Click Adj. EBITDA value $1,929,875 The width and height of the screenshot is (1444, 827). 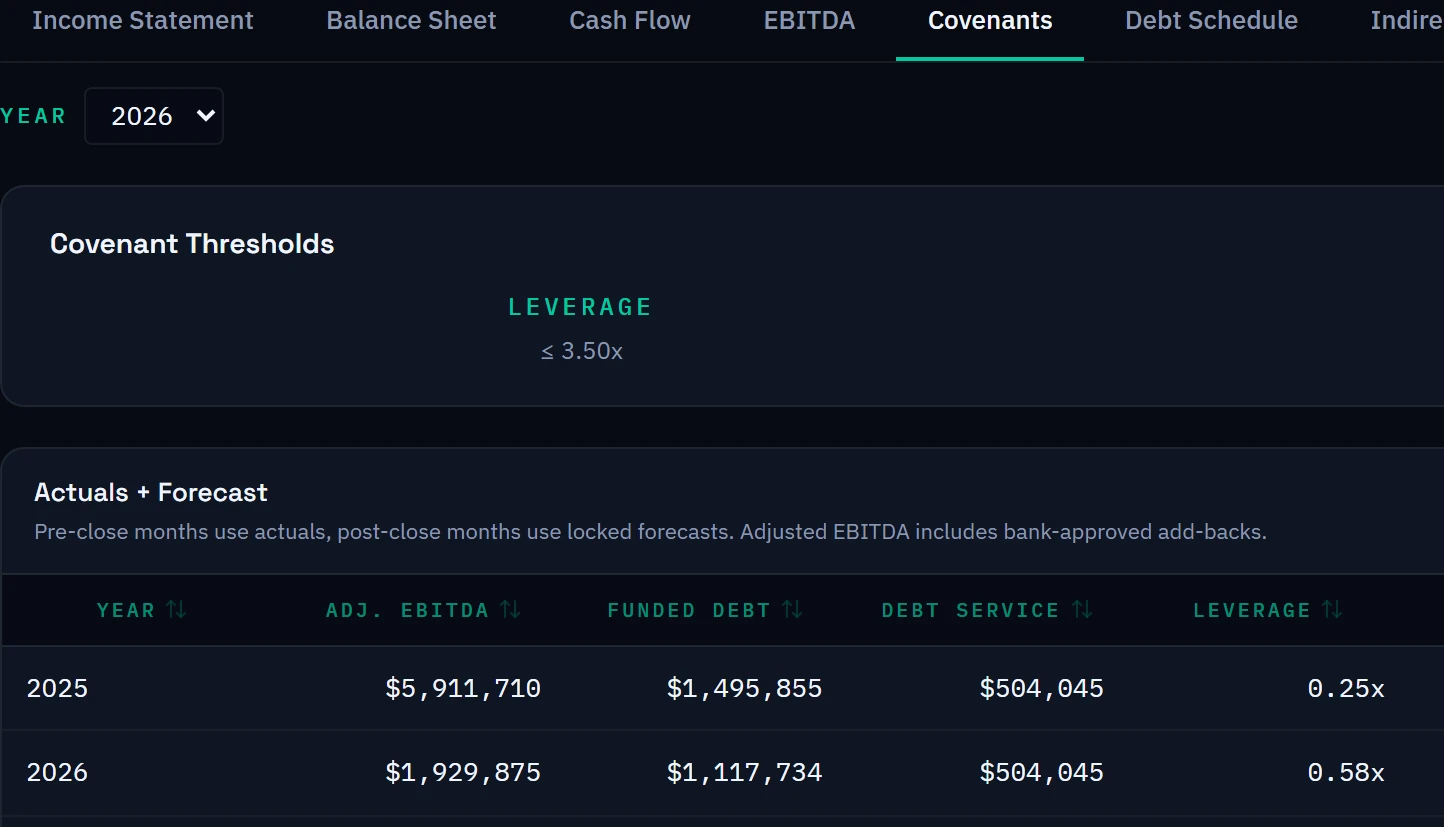(463, 772)
